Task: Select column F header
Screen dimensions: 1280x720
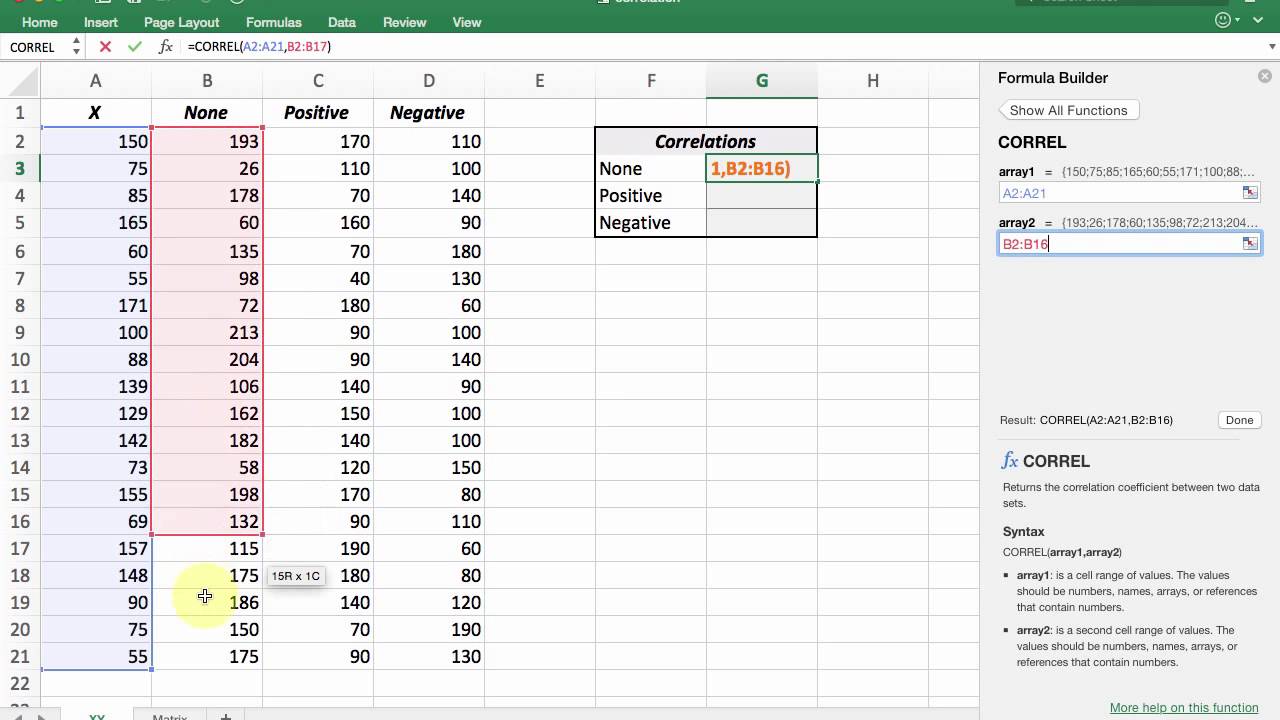Action: pos(651,81)
